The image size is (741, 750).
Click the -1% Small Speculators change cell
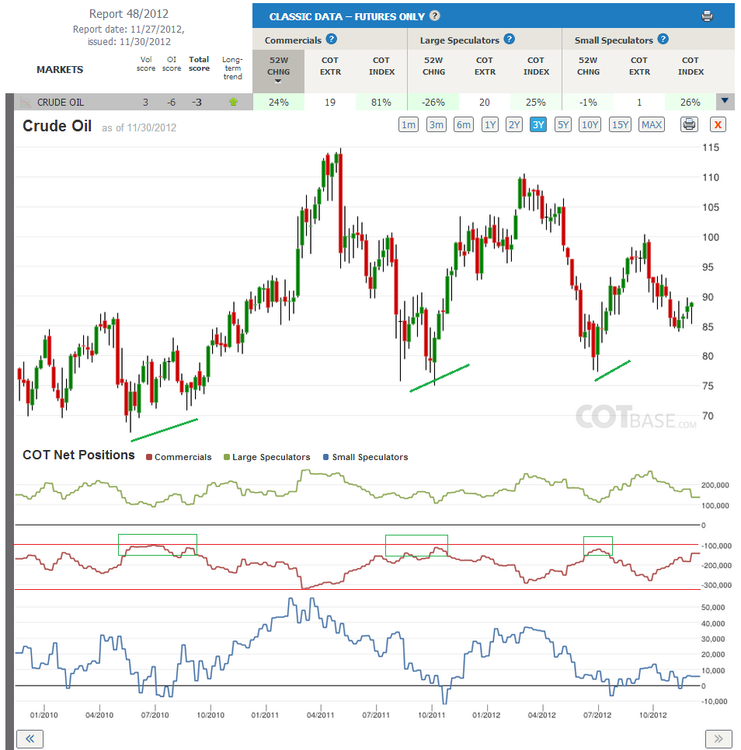[x=588, y=102]
